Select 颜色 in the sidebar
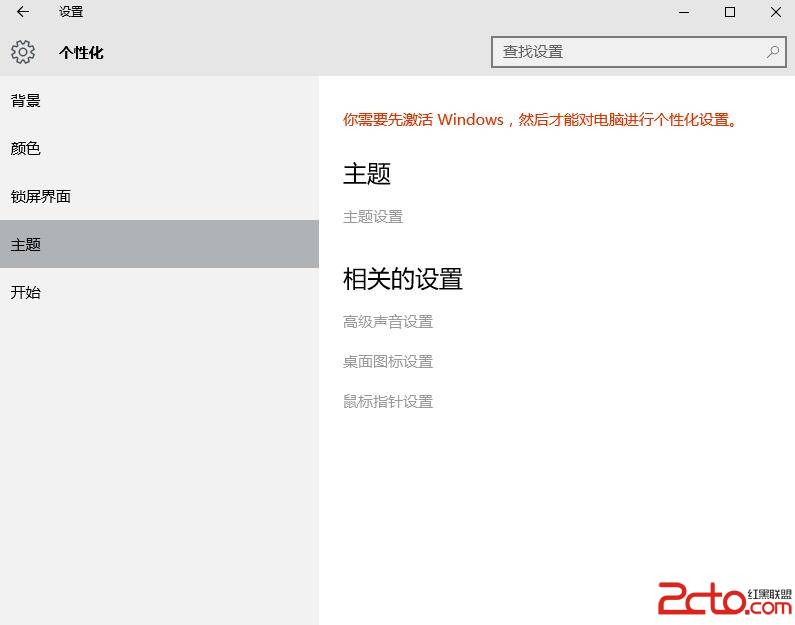 coord(26,149)
